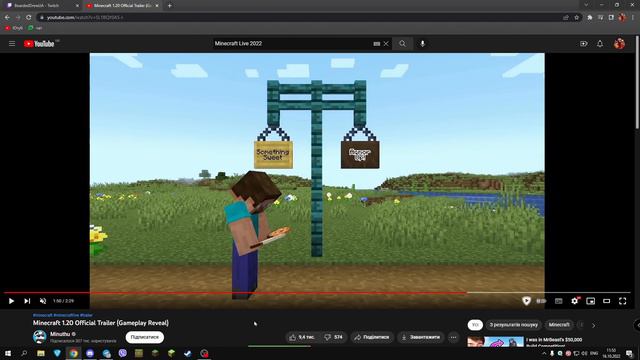The image size is (640, 360).
Task: Open Minuthu channel avatar
Action: click(40, 337)
